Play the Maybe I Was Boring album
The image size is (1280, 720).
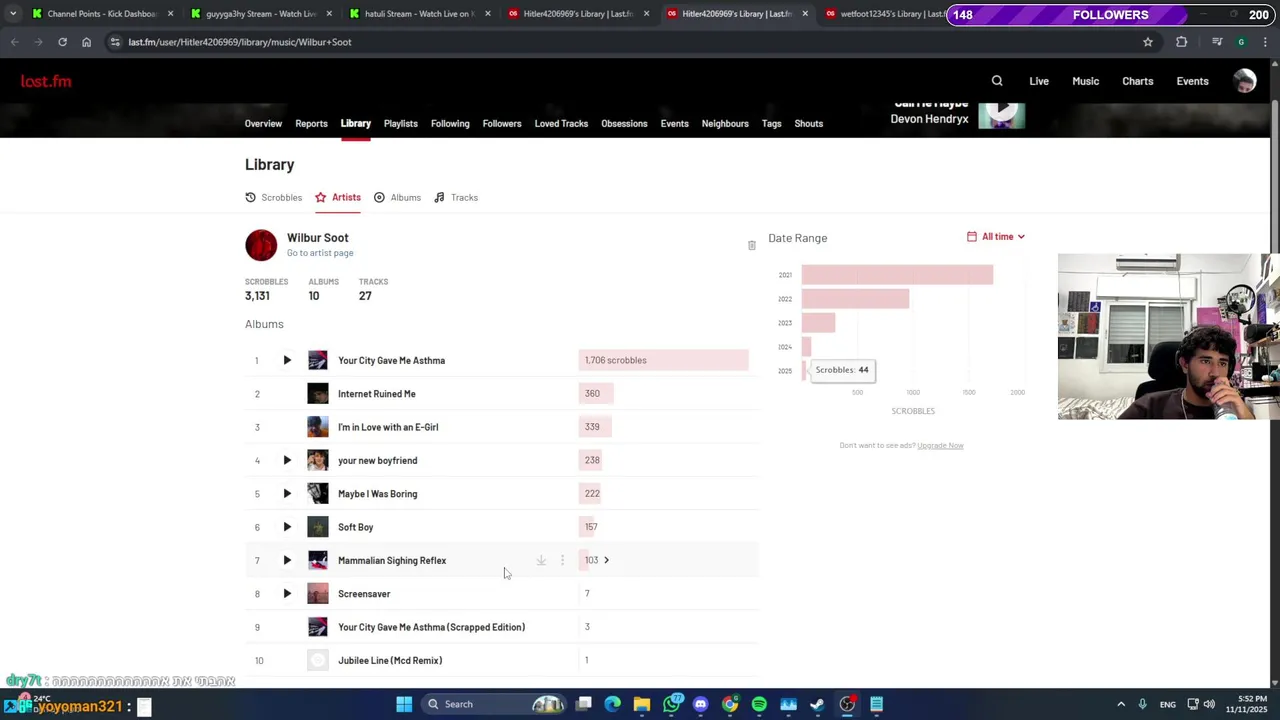(287, 494)
